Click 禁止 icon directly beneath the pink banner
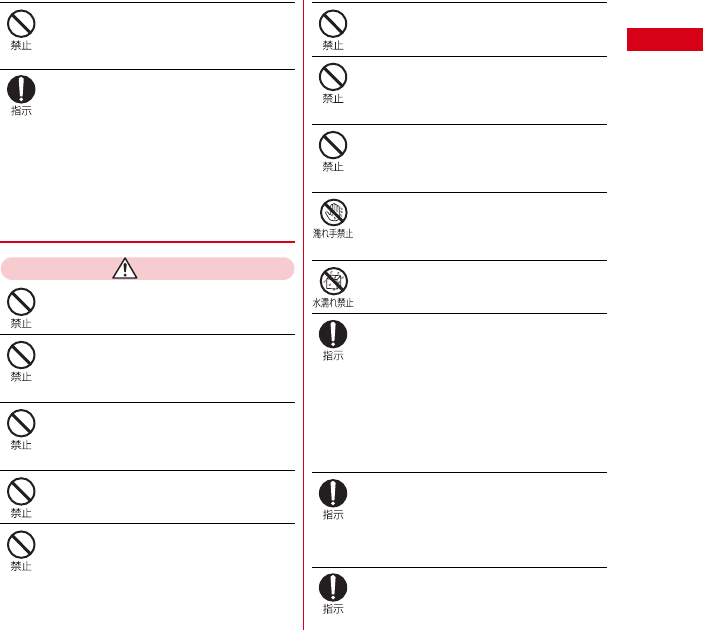The width and height of the screenshot is (703, 630). click(x=21, y=301)
